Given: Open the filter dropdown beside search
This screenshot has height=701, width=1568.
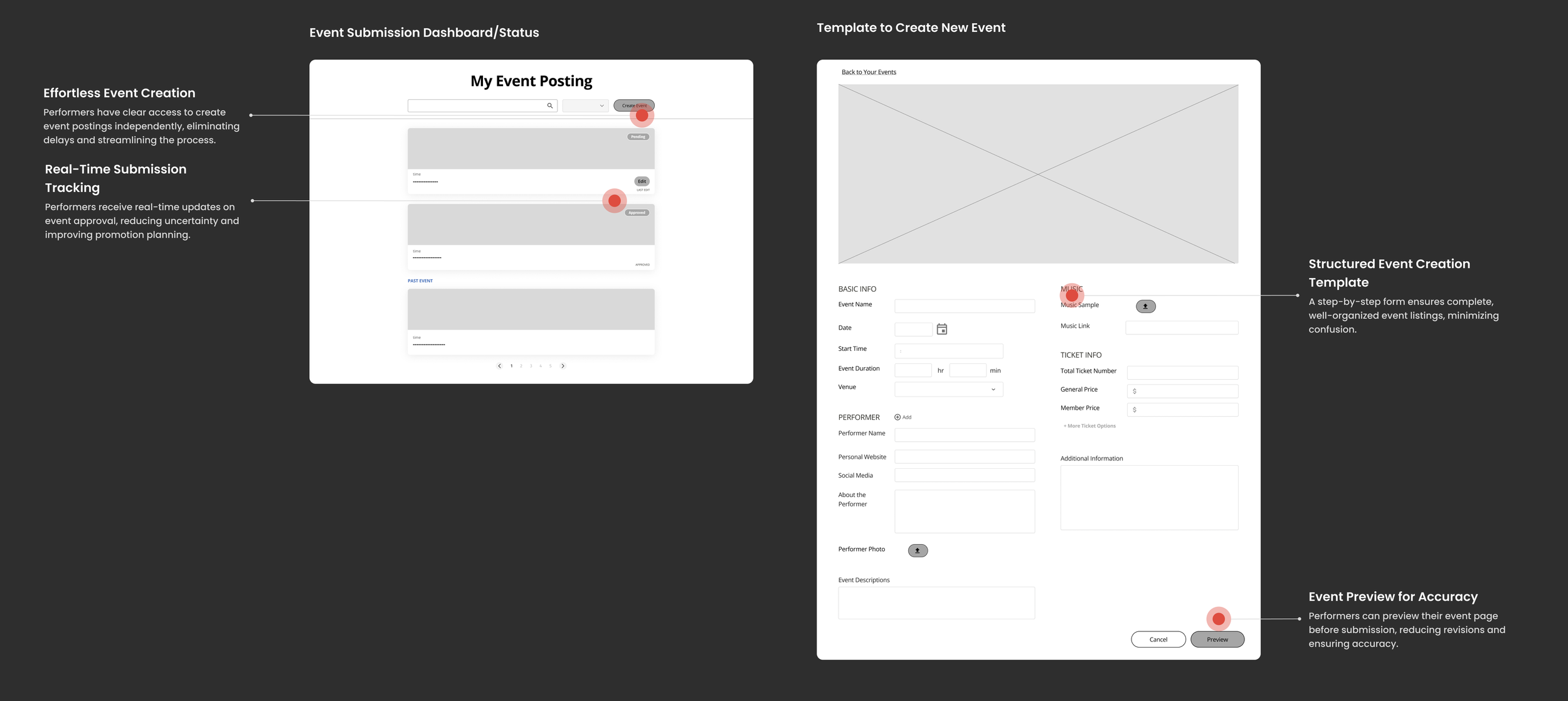Looking at the screenshot, I should [x=585, y=105].
